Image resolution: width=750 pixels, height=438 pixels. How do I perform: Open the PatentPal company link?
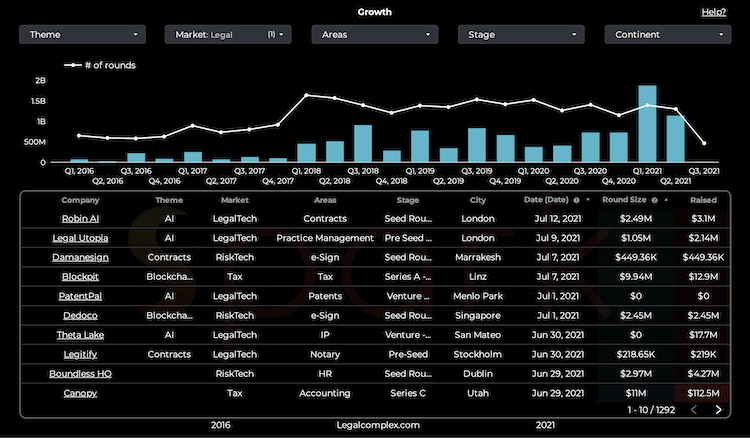pos(80,296)
